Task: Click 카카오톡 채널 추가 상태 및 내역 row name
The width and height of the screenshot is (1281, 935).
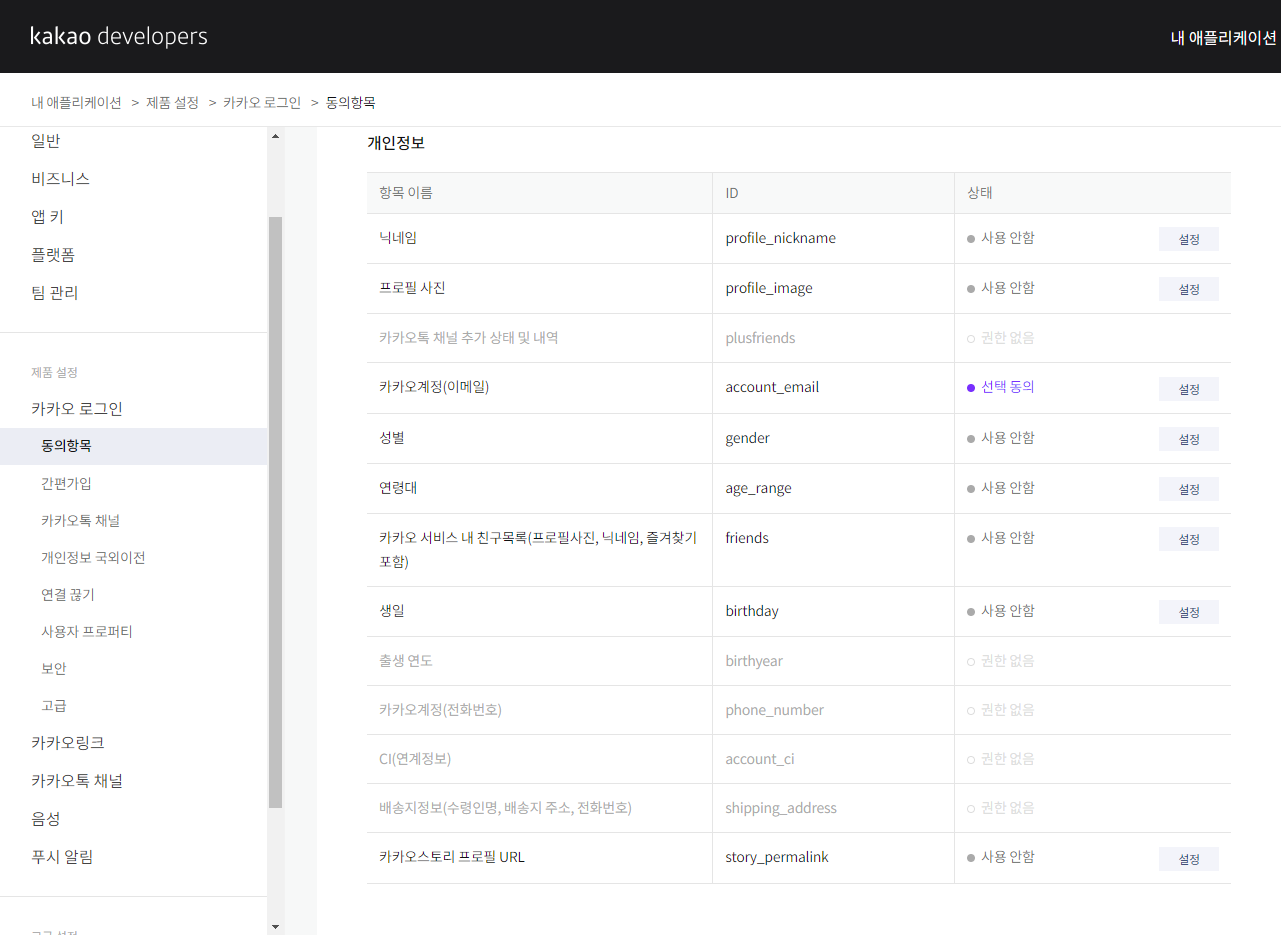Action: [469, 338]
